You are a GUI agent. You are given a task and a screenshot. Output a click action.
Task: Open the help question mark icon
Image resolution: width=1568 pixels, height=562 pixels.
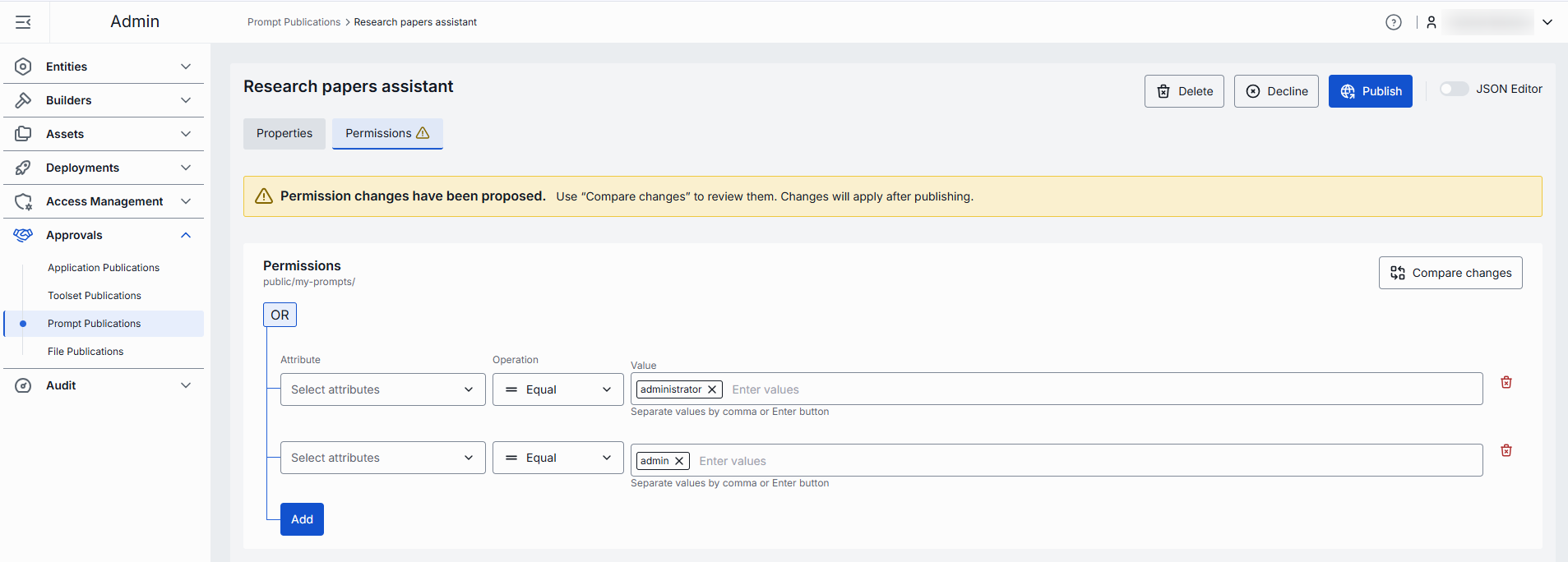pos(1393,22)
